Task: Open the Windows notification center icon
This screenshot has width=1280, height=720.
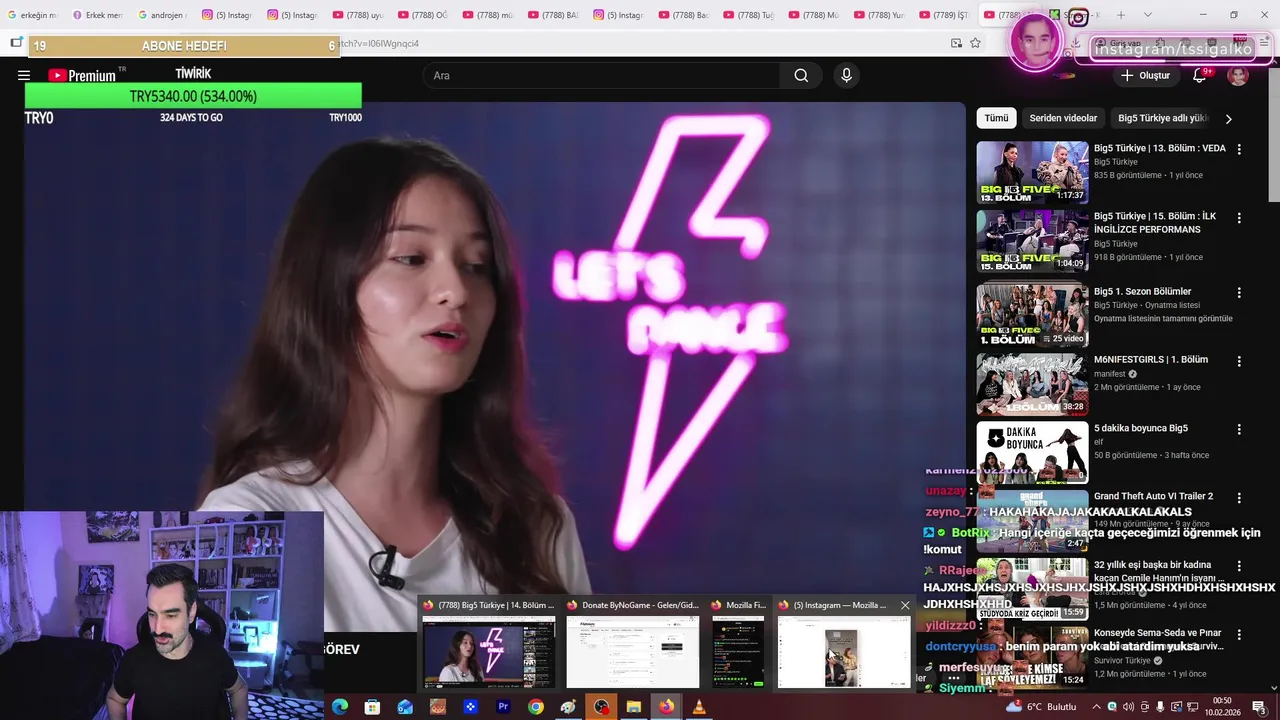Action: tap(1259, 707)
